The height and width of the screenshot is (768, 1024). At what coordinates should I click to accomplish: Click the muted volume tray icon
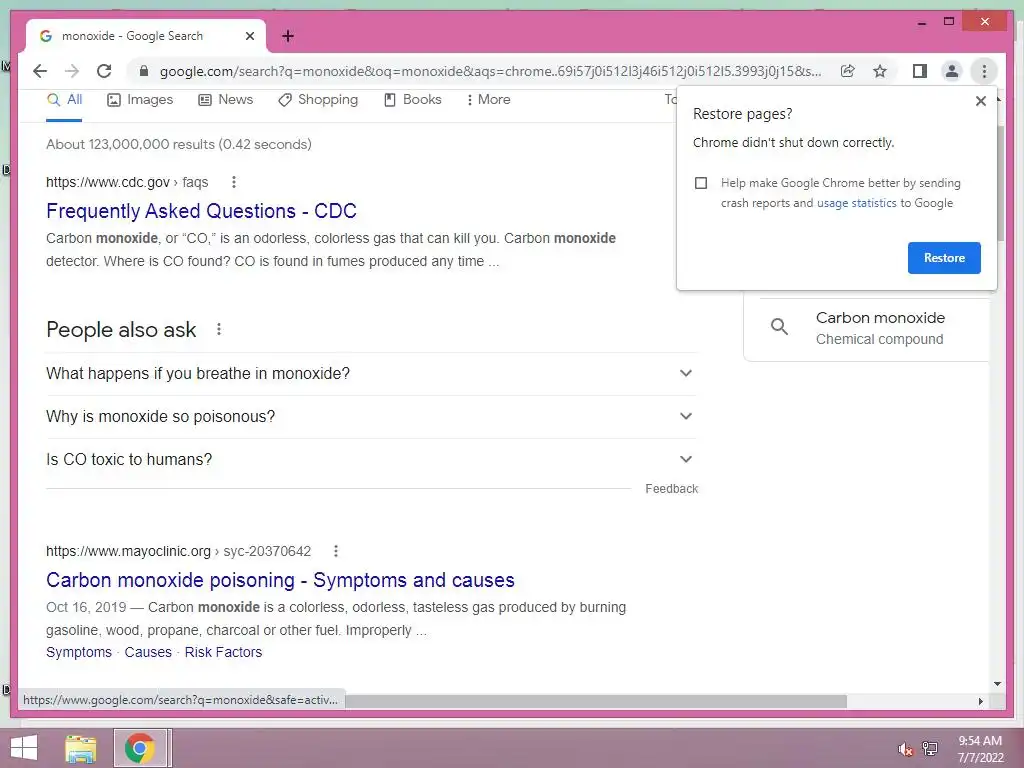click(x=905, y=749)
